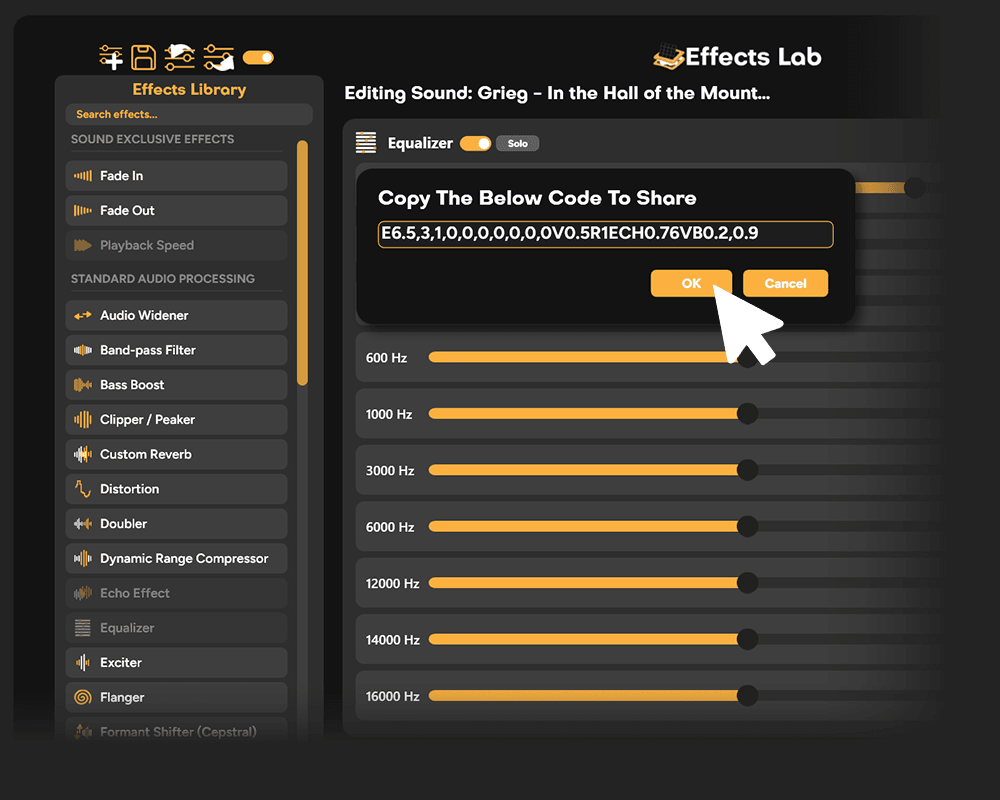Add the Doubler effect

click(176, 524)
